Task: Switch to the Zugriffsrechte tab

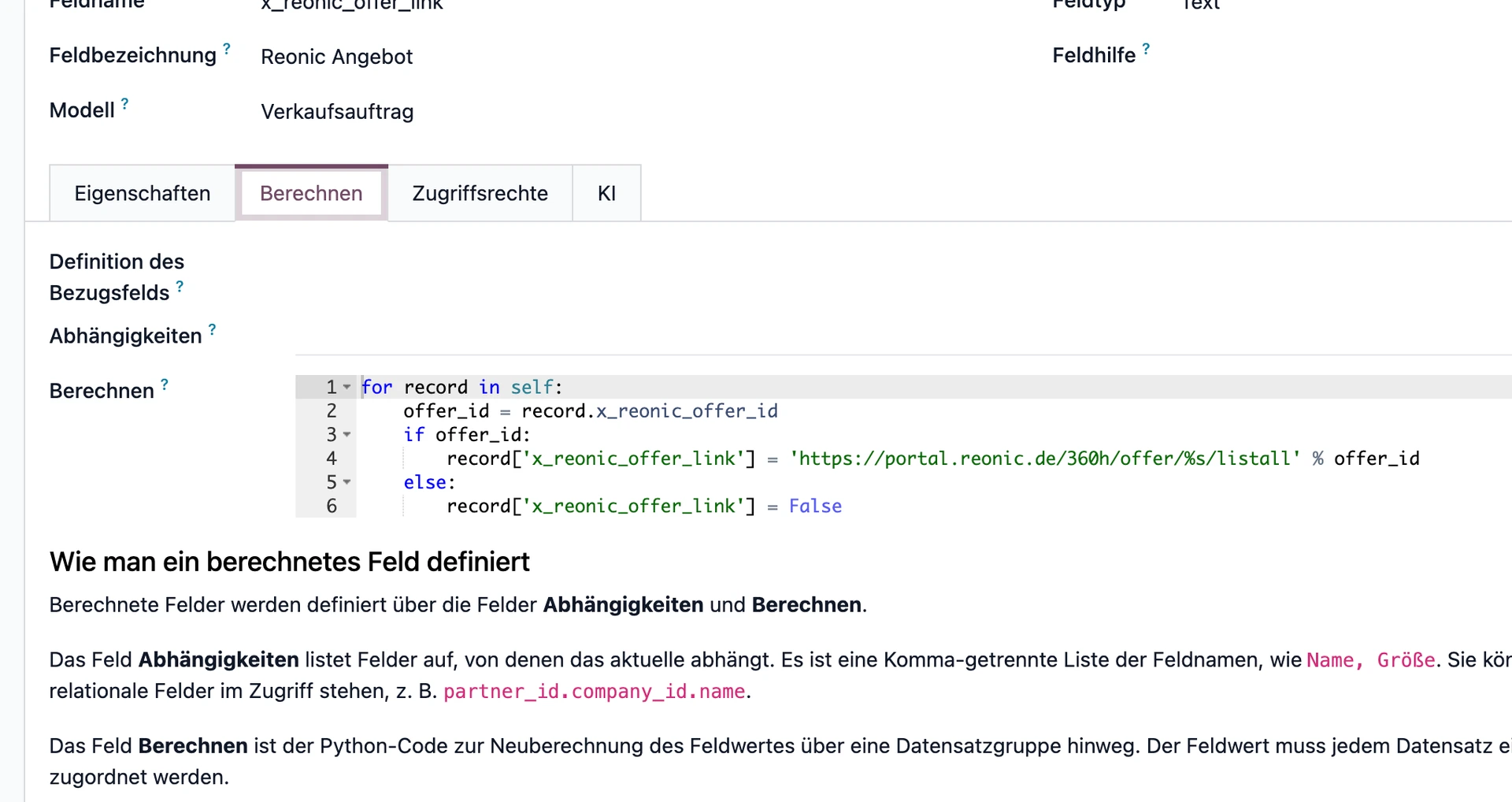Action: point(480,193)
